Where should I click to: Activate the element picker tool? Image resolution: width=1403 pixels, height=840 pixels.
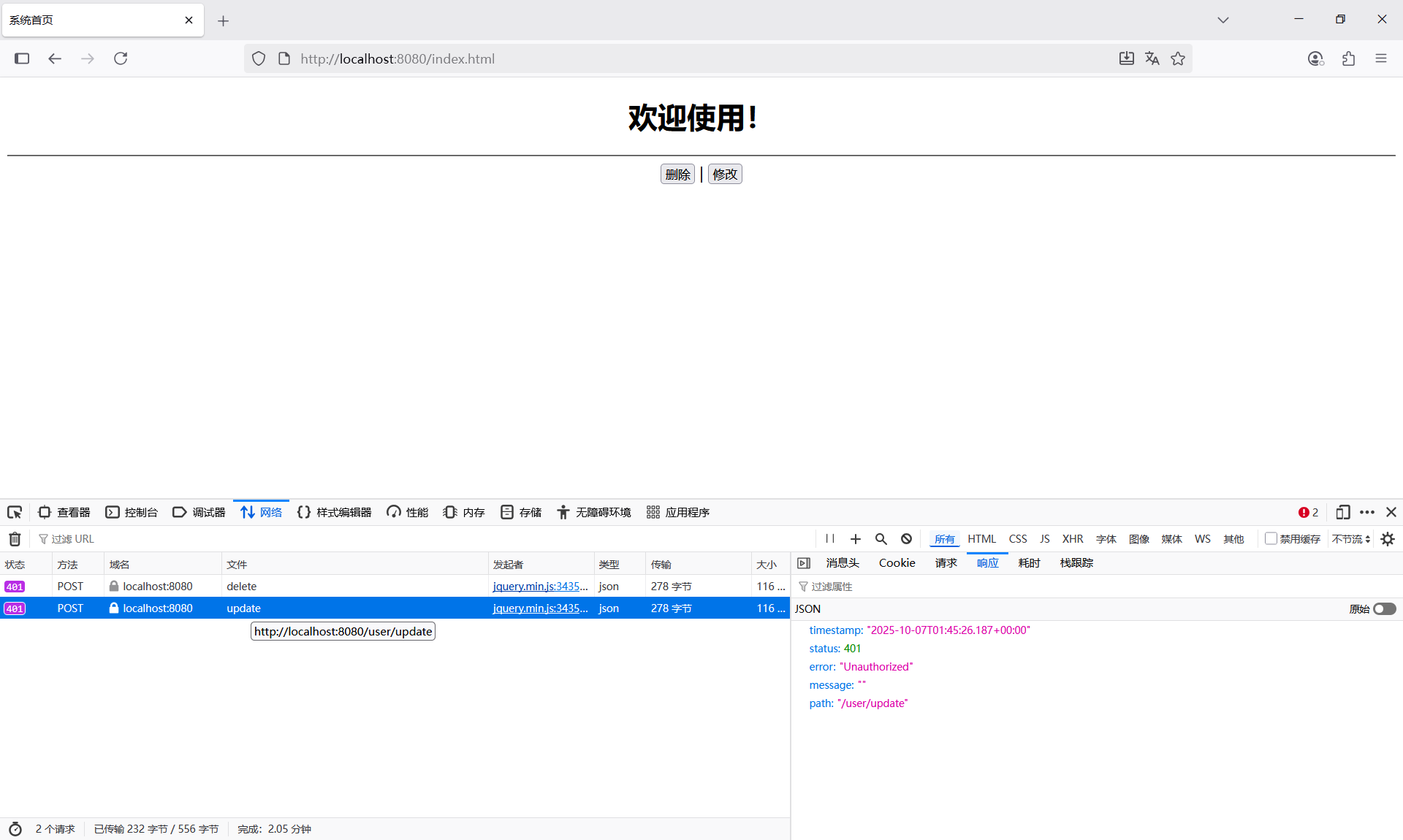pyautogui.click(x=15, y=512)
